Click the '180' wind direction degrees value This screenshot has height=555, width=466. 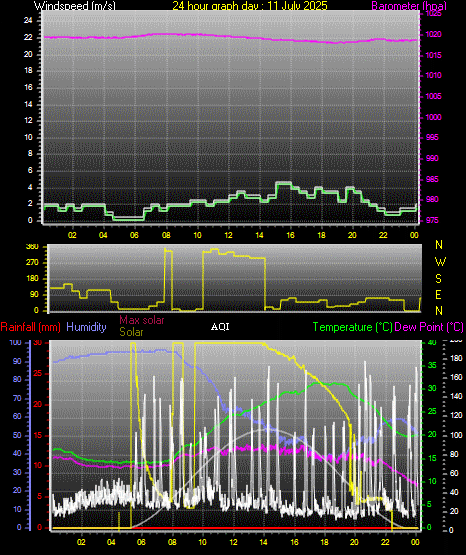coord(32,279)
